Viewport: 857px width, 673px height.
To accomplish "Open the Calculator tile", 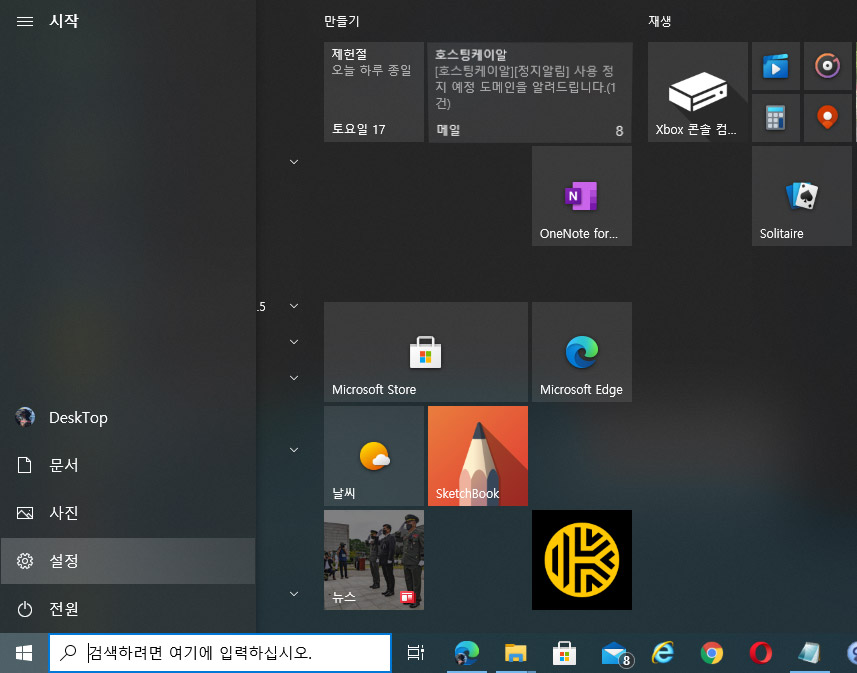I will (x=775, y=118).
